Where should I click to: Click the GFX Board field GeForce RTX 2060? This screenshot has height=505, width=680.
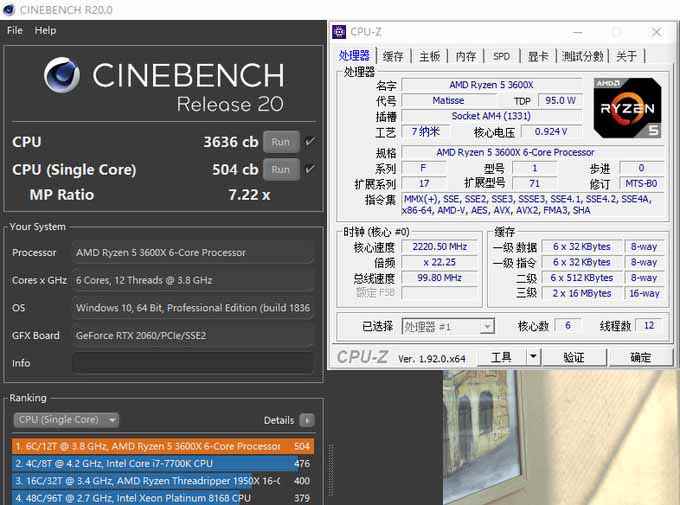click(x=193, y=335)
